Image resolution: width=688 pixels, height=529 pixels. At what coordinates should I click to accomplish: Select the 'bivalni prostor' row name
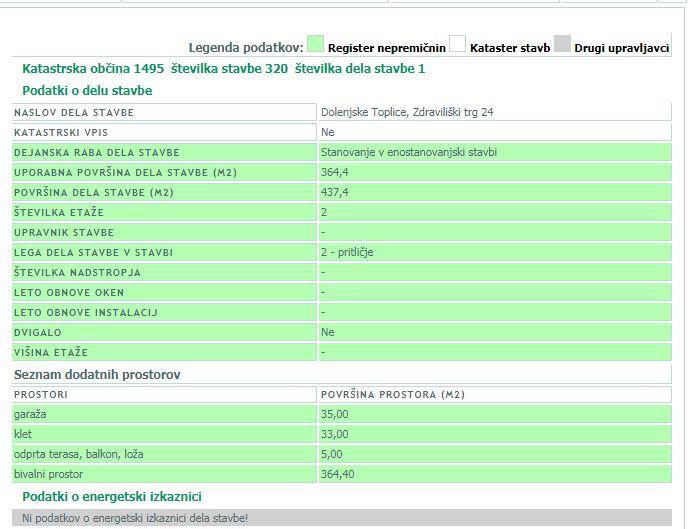point(48,474)
